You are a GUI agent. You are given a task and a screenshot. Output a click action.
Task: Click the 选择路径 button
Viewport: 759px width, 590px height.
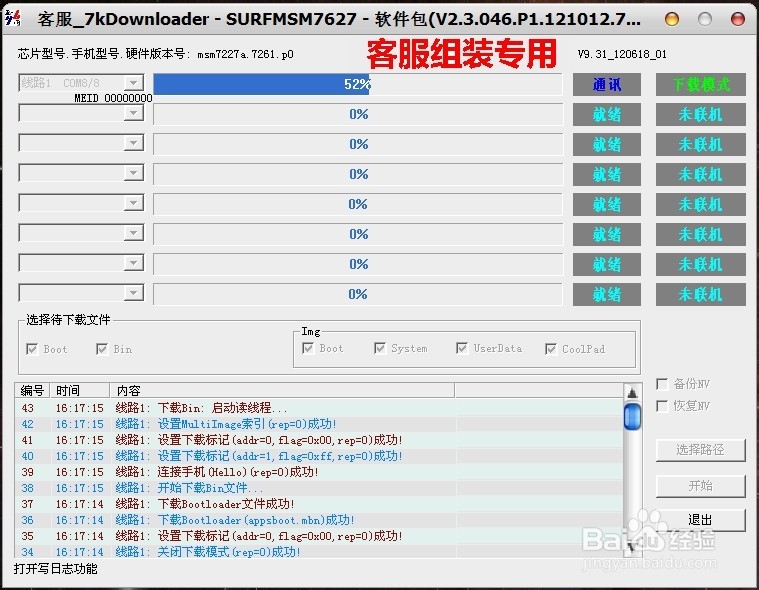pos(700,450)
